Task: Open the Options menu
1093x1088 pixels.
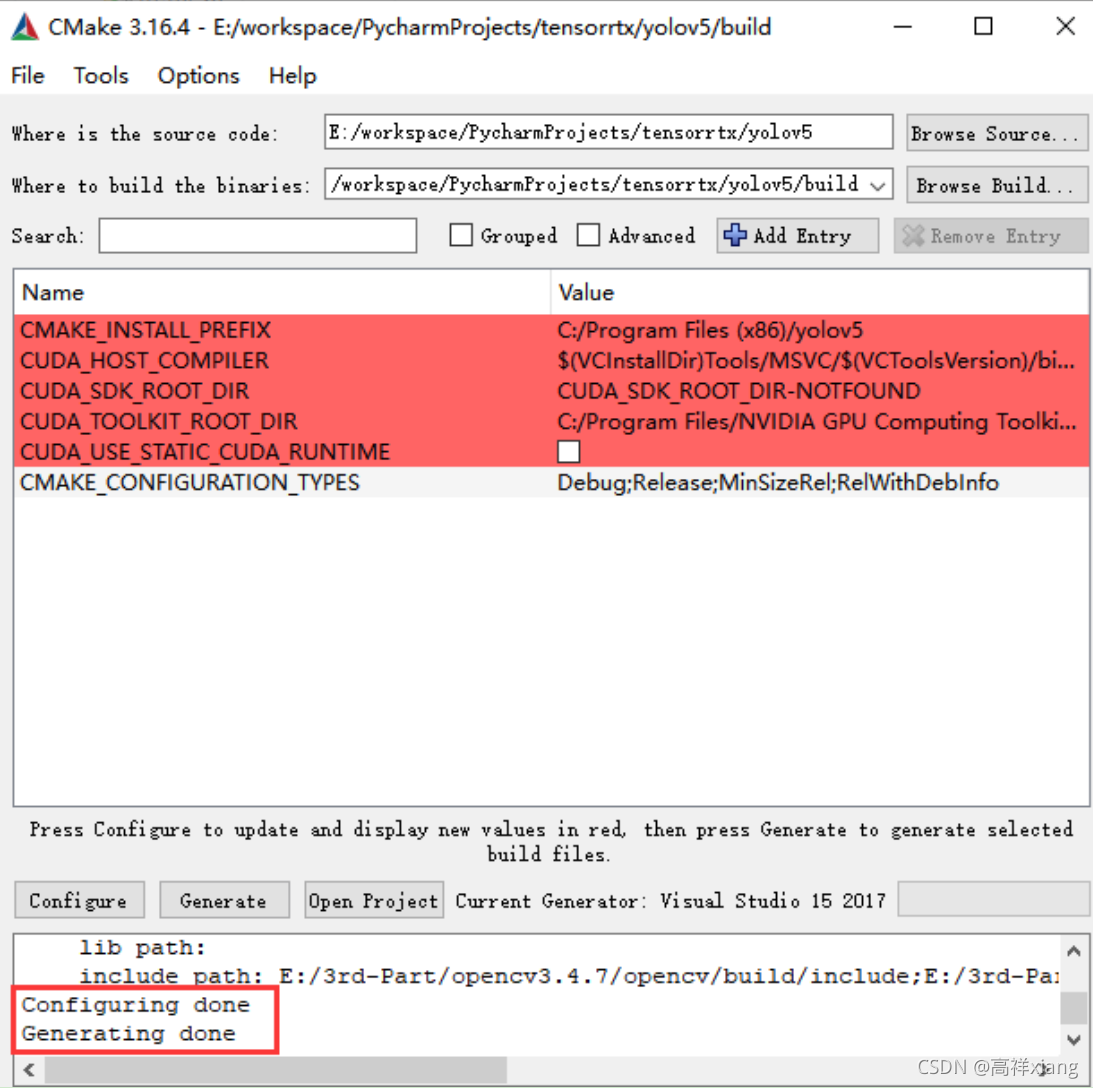Action: [199, 75]
